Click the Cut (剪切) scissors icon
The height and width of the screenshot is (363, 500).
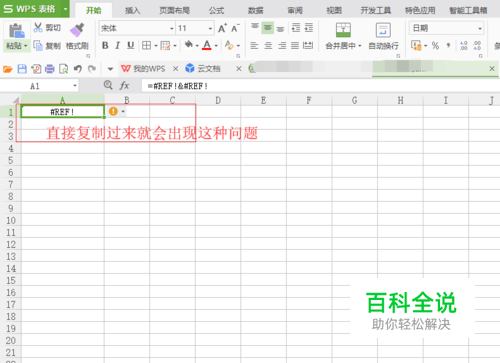pos(38,28)
